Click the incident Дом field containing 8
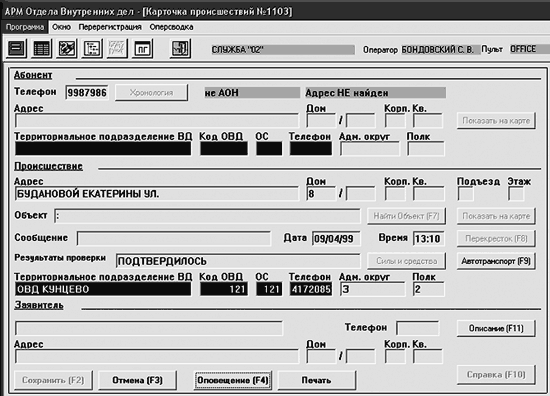This screenshot has width=550, height=396. click(321, 194)
